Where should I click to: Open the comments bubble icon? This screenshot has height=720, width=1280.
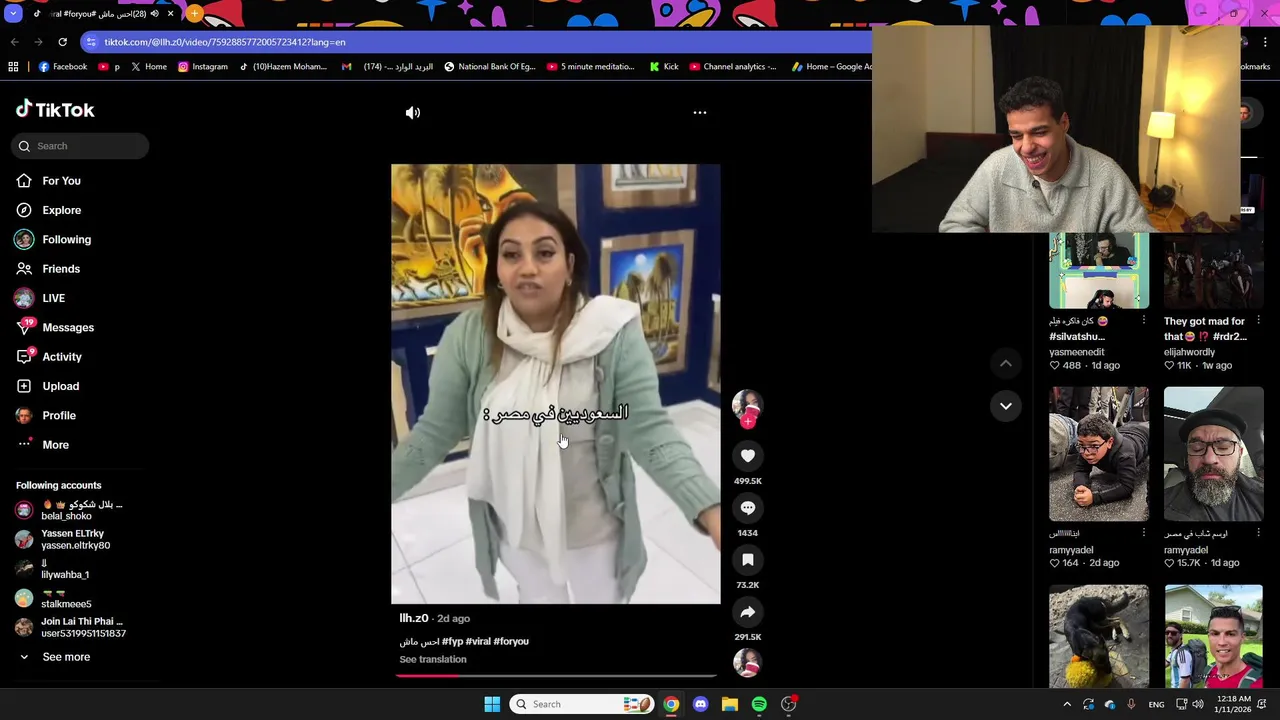(x=748, y=508)
